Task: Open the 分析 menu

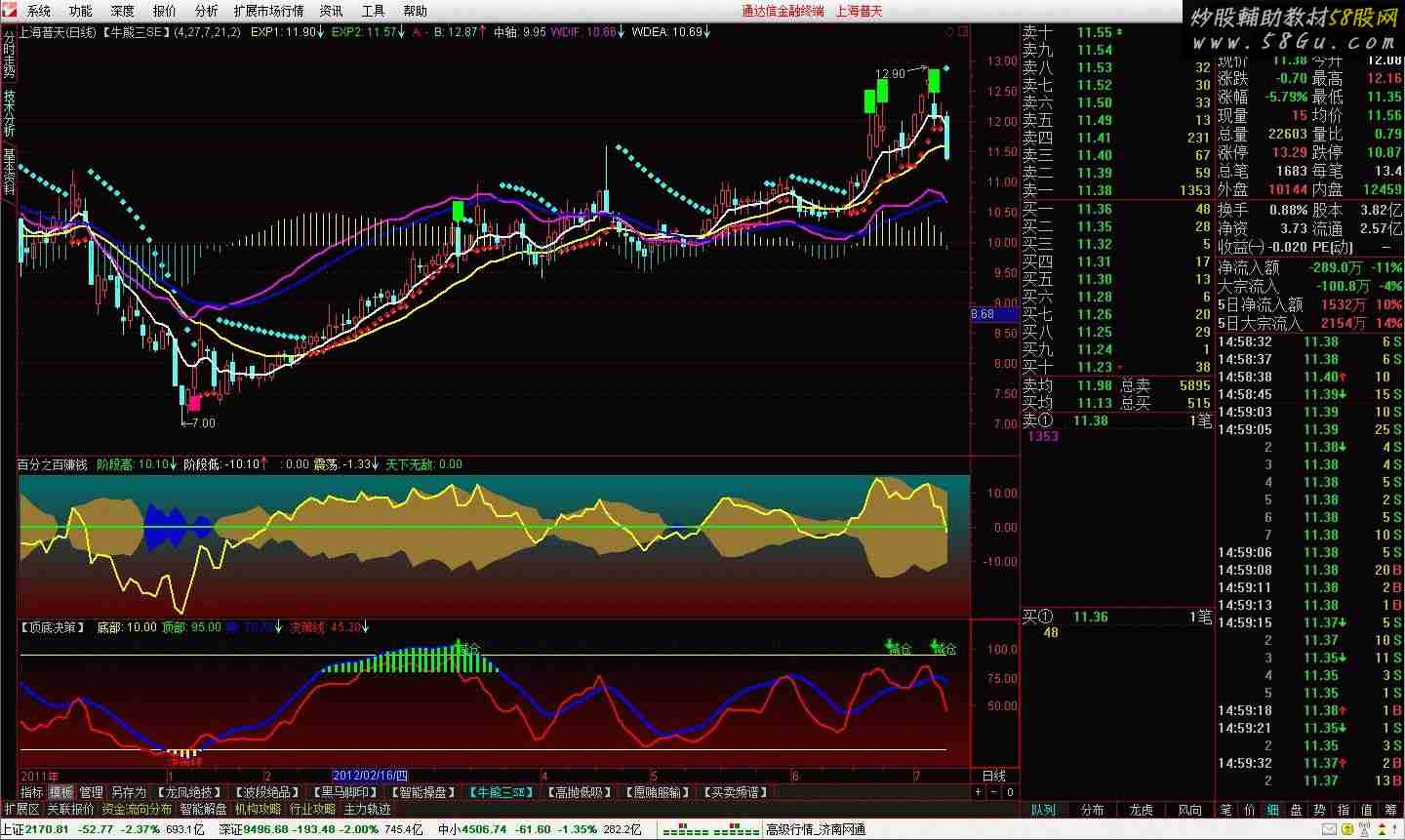Action: tap(206, 11)
